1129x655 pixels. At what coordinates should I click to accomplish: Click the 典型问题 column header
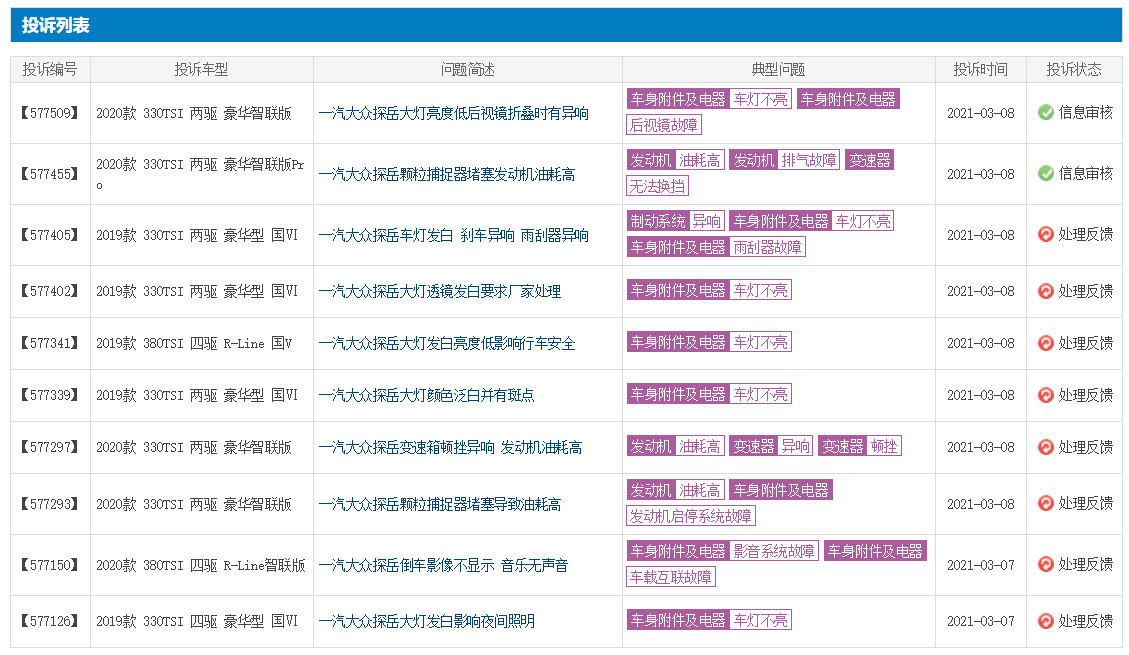778,69
